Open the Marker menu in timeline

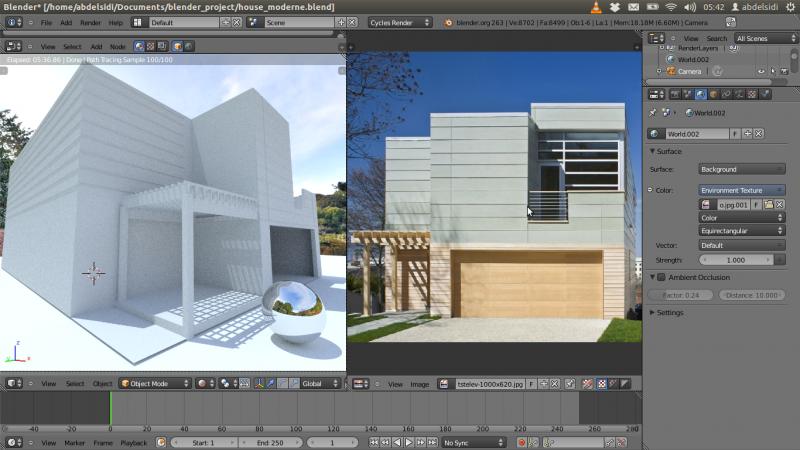(74, 443)
